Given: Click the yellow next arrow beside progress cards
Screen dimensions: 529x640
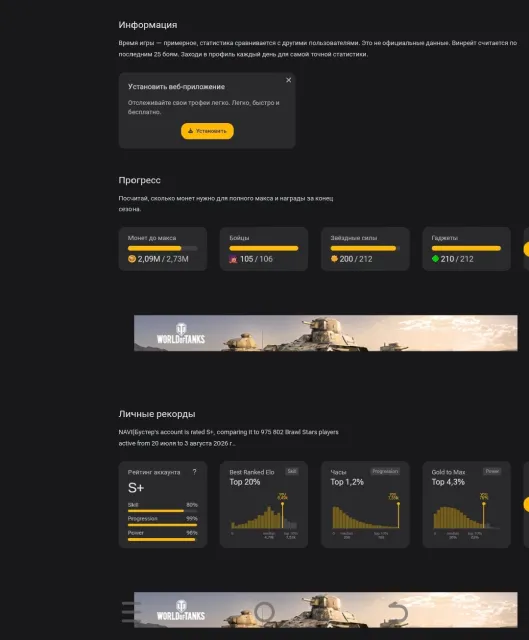Looking at the screenshot, I should [x=527, y=249].
